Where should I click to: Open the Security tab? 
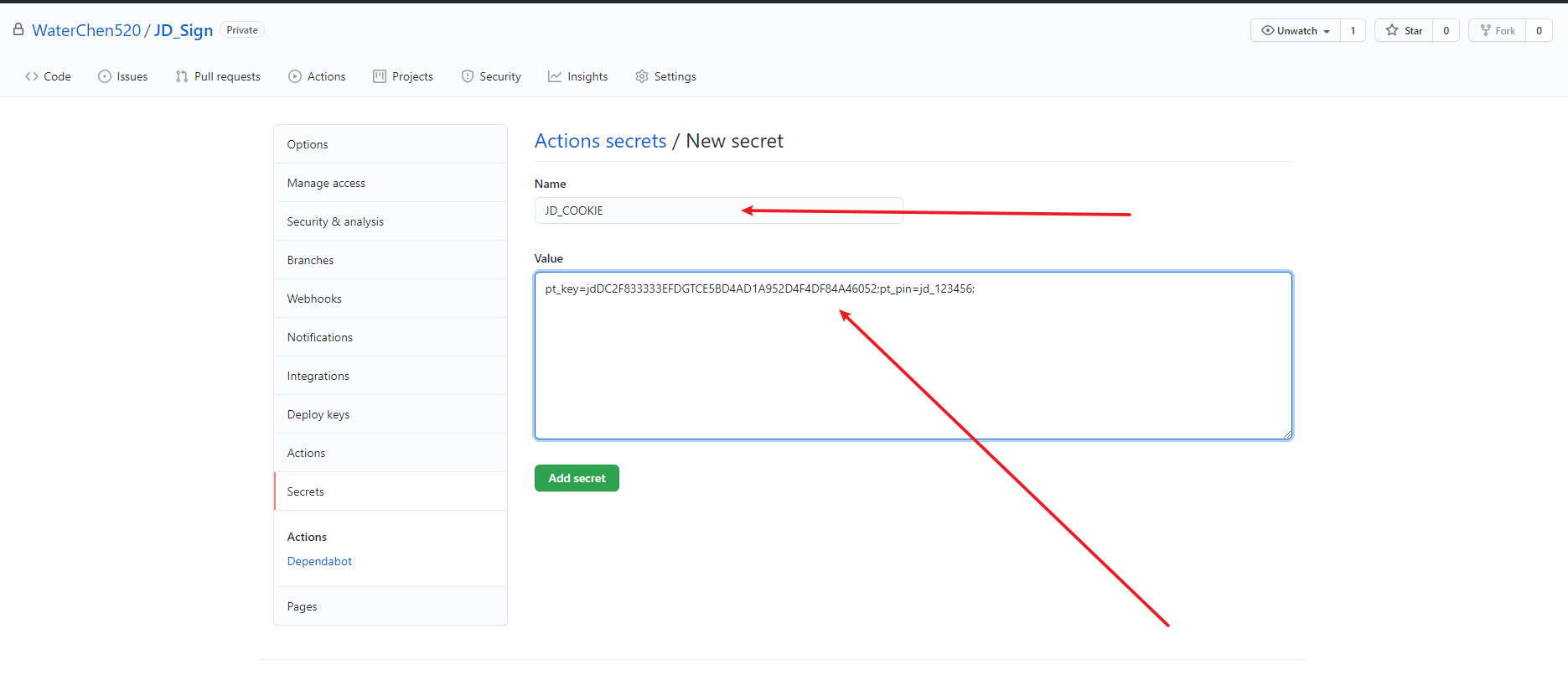[491, 76]
